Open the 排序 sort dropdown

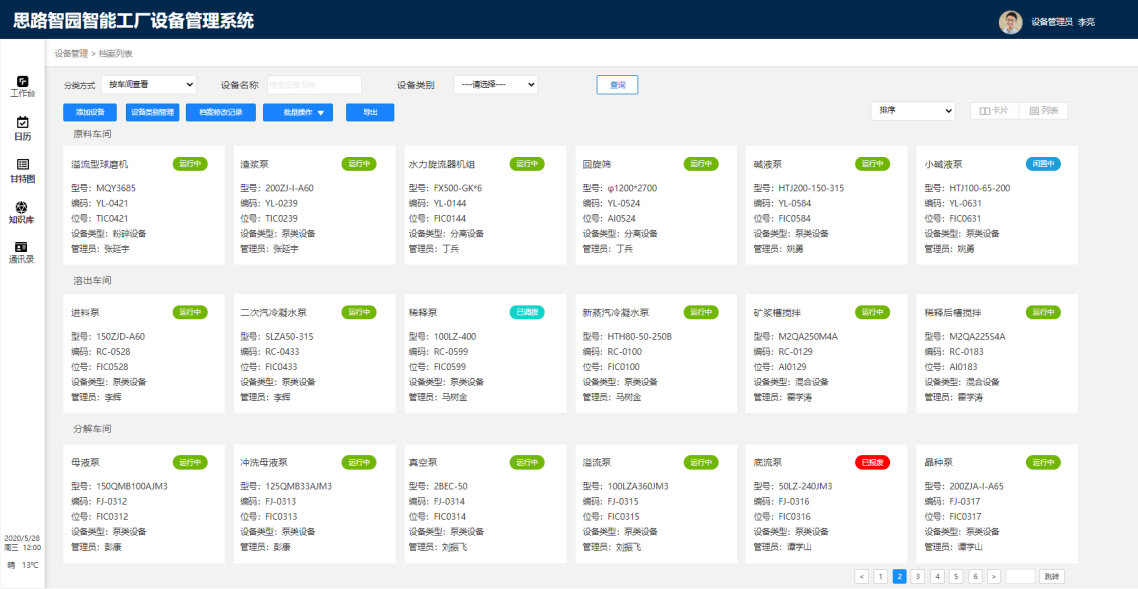[914, 111]
